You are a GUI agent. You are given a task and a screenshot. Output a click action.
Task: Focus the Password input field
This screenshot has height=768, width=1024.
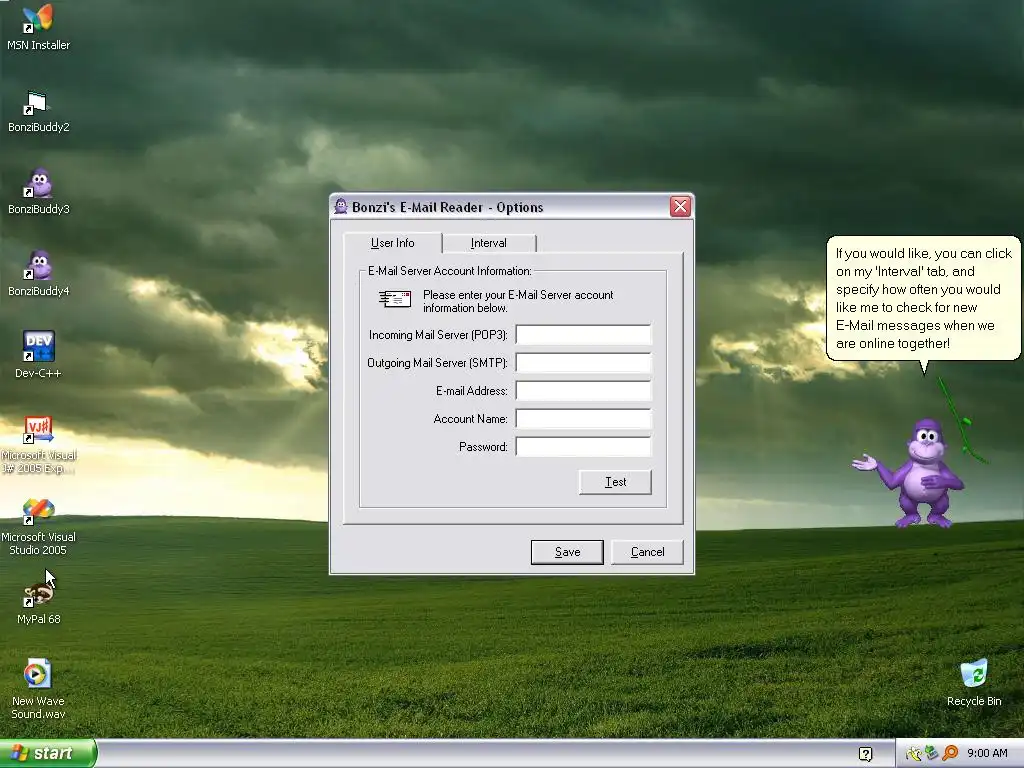tap(583, 447)
